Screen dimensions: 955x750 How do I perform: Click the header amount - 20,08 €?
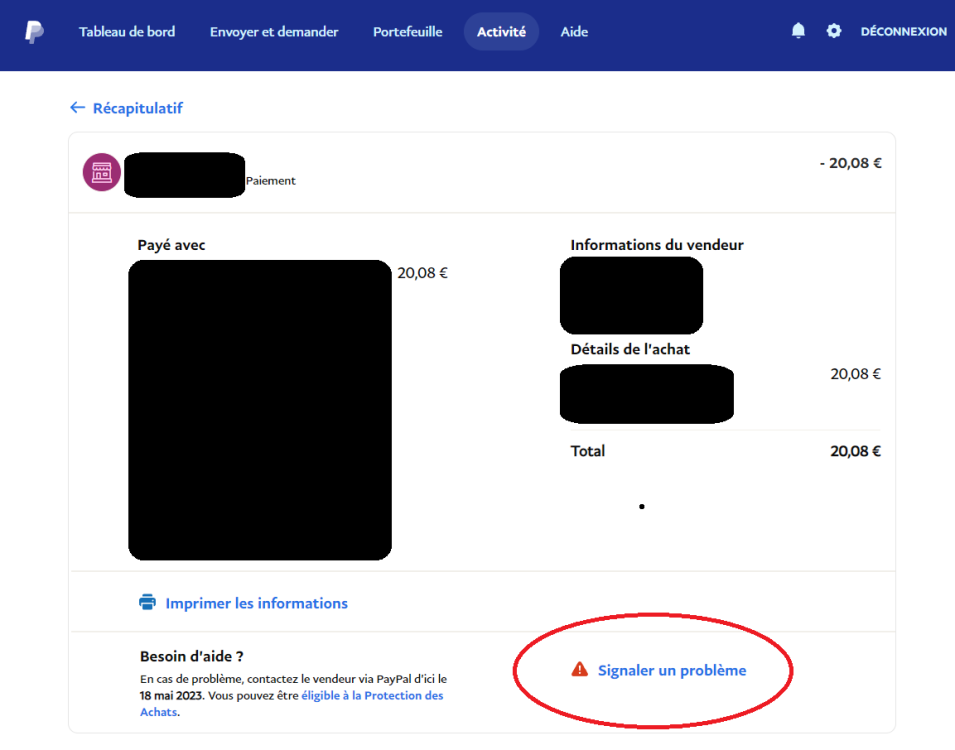pos(851,163)
